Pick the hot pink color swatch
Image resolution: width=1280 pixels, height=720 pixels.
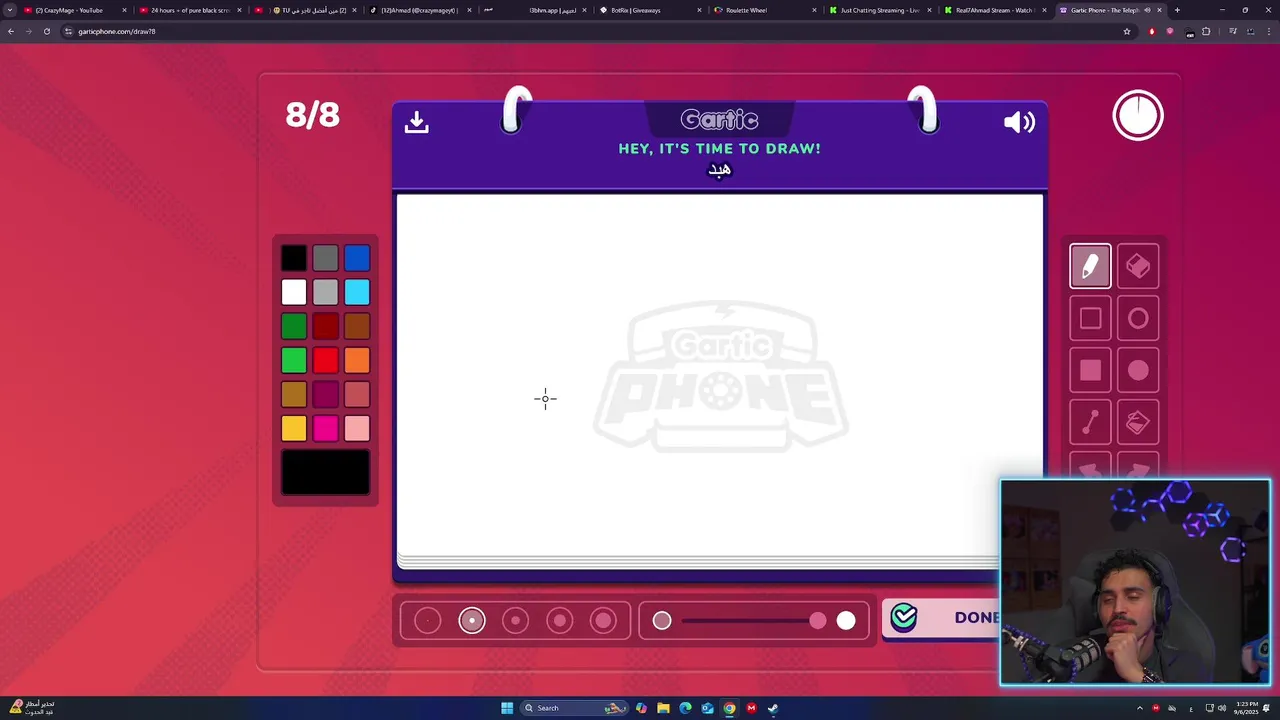point(326,428)
